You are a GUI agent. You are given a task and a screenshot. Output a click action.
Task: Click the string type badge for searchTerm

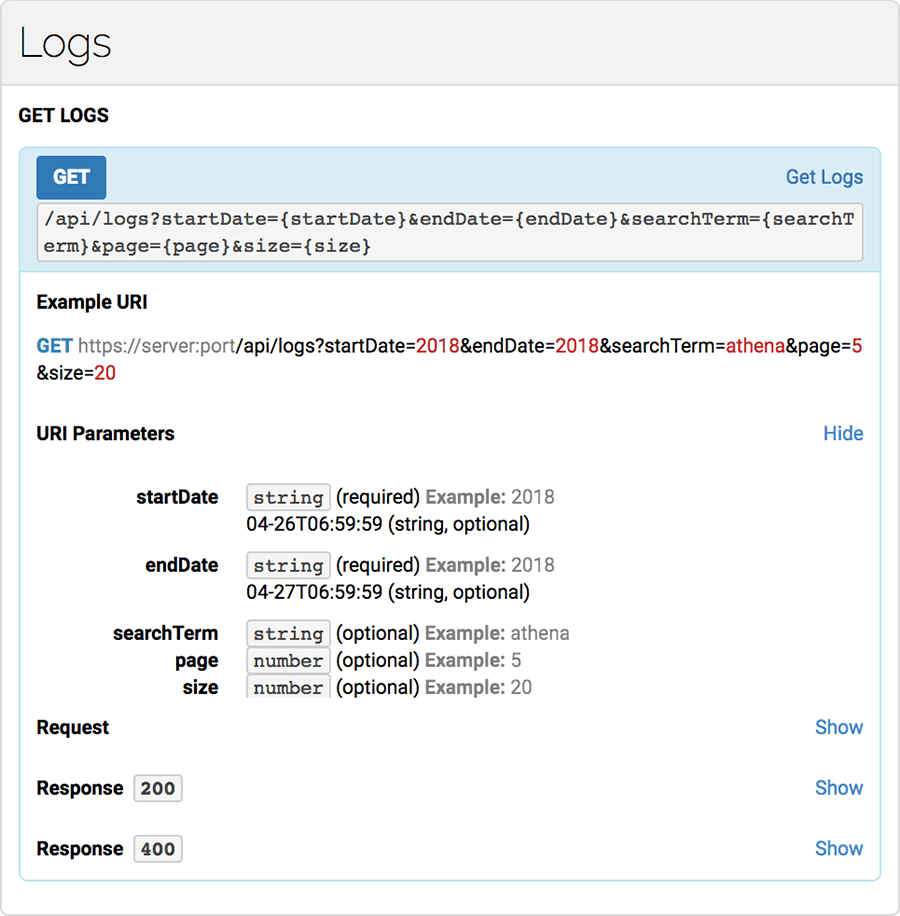coord(288,633)
